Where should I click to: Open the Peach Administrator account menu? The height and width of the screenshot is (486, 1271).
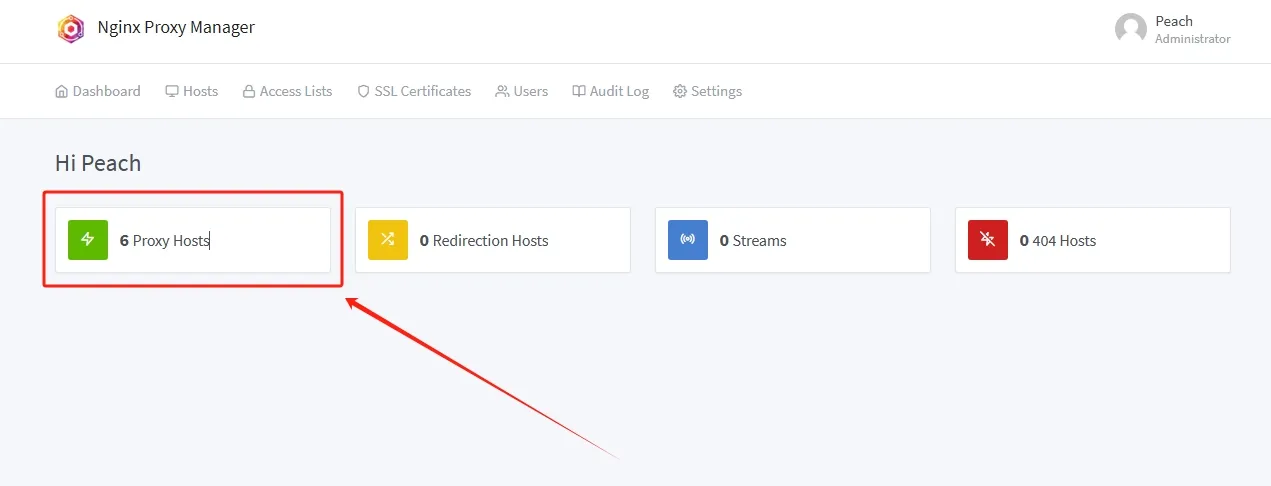1173,29
